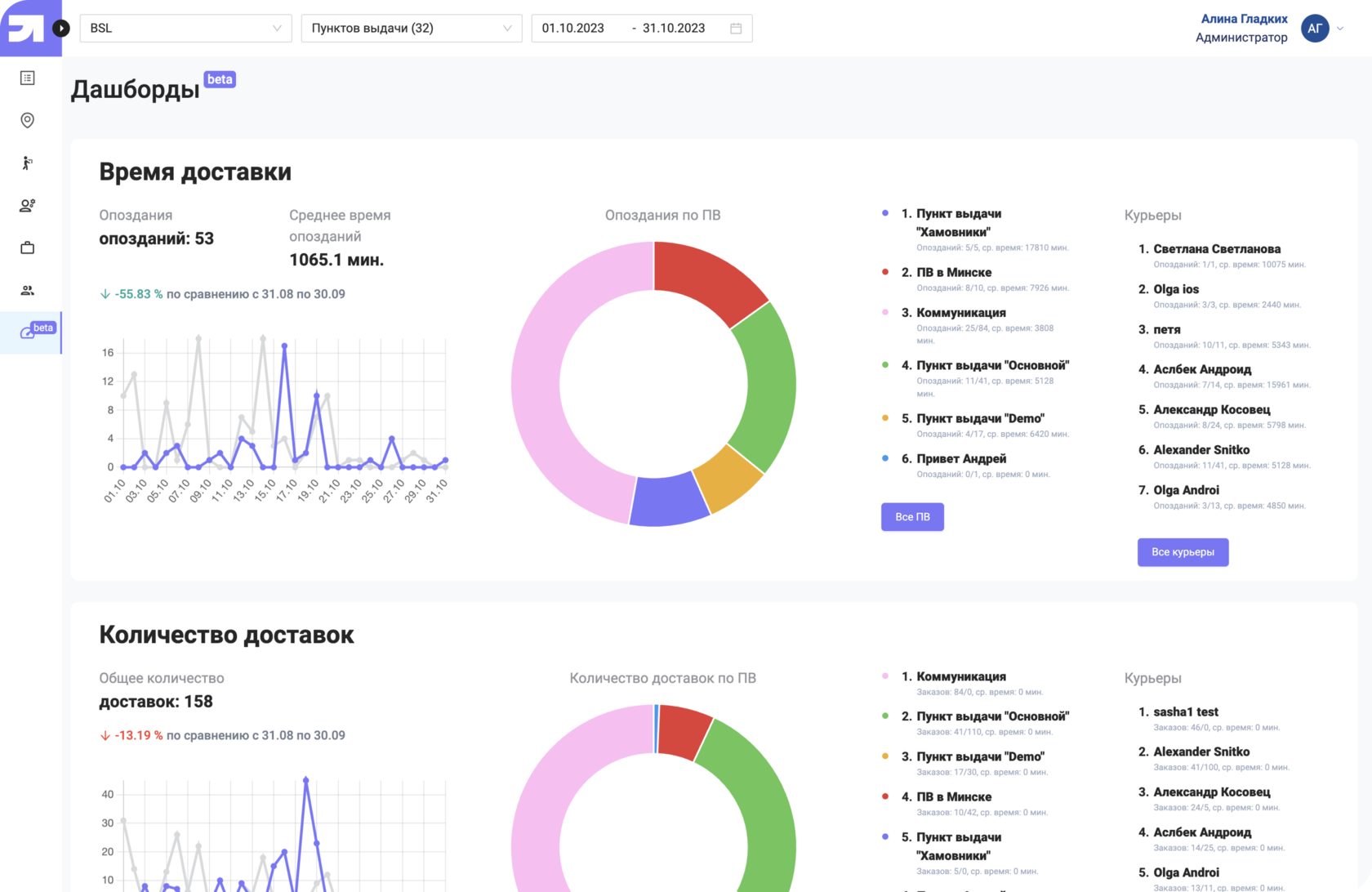
Task: Expand sidebar with the round arrow button
Action: click(x=61, y=28)
